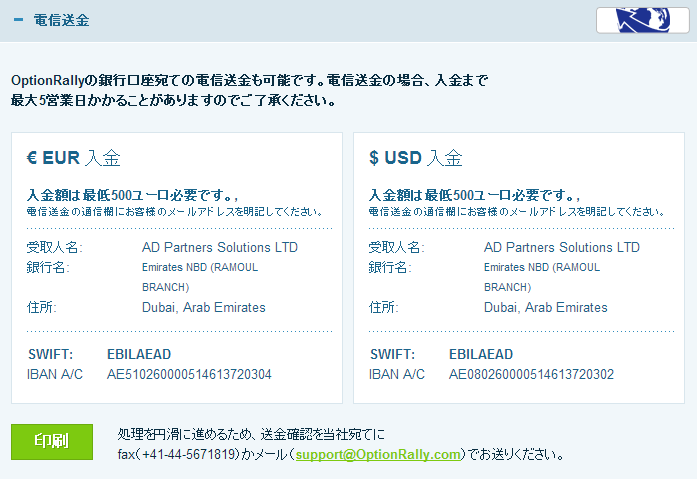
Task: Click EUR minimum deposit 500 euro notice
Action: click(x=132, y=195)
